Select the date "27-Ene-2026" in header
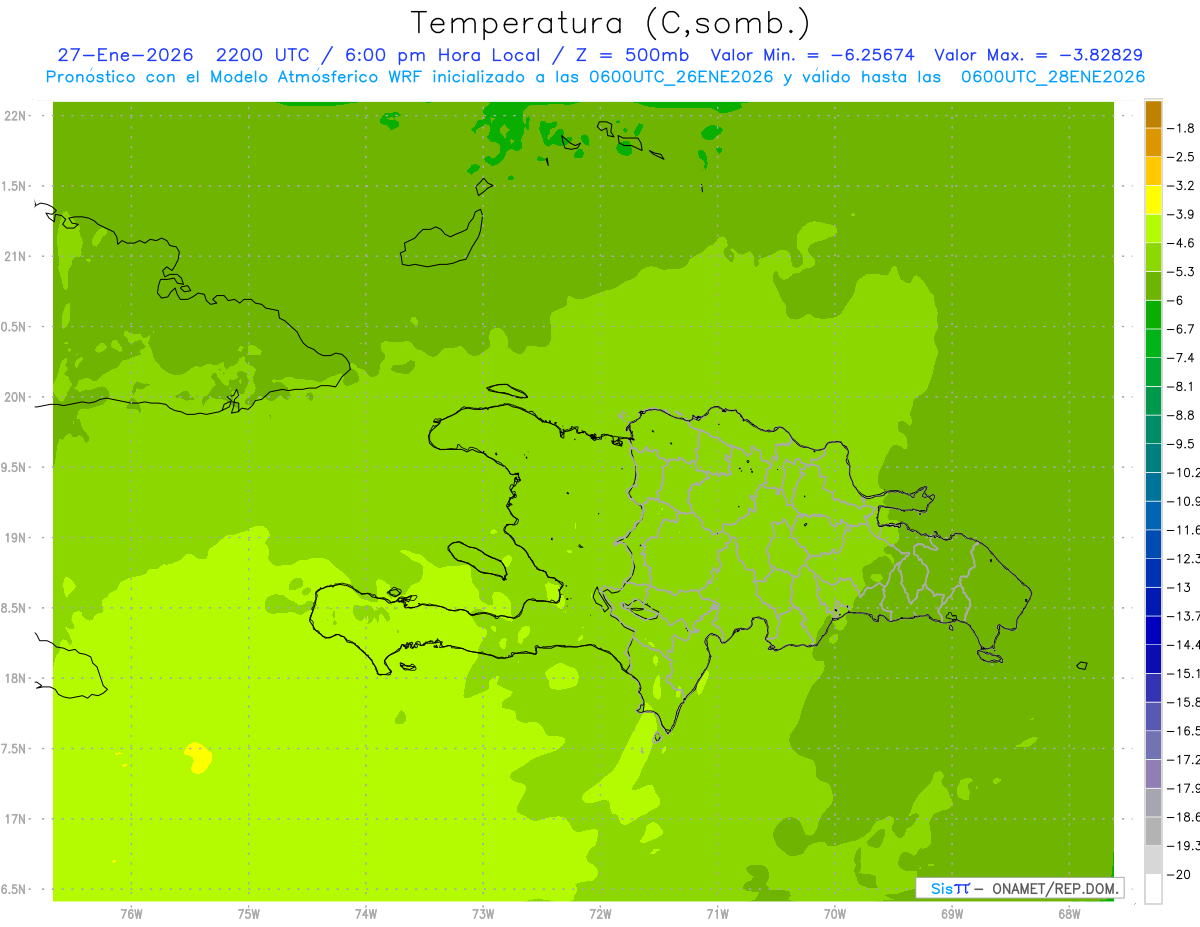 [125, 55]
